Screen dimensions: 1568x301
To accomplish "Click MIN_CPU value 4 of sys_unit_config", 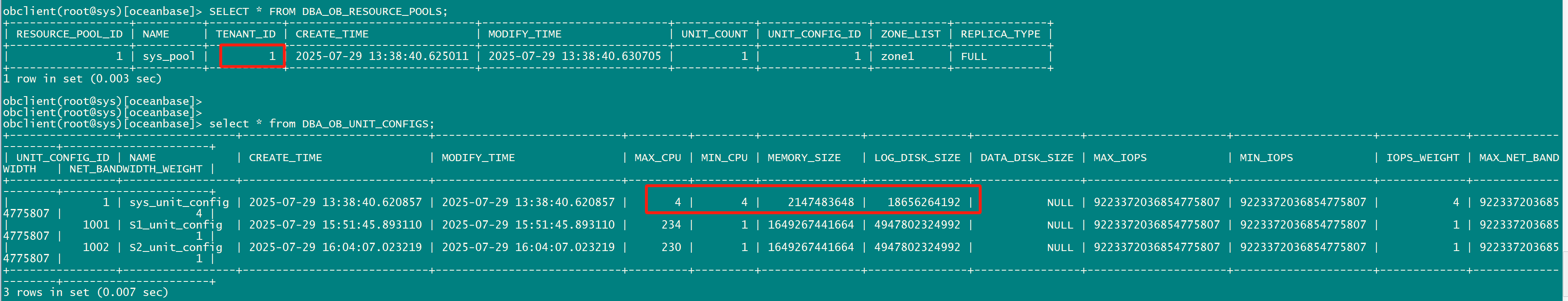I will tap(745, 202).
